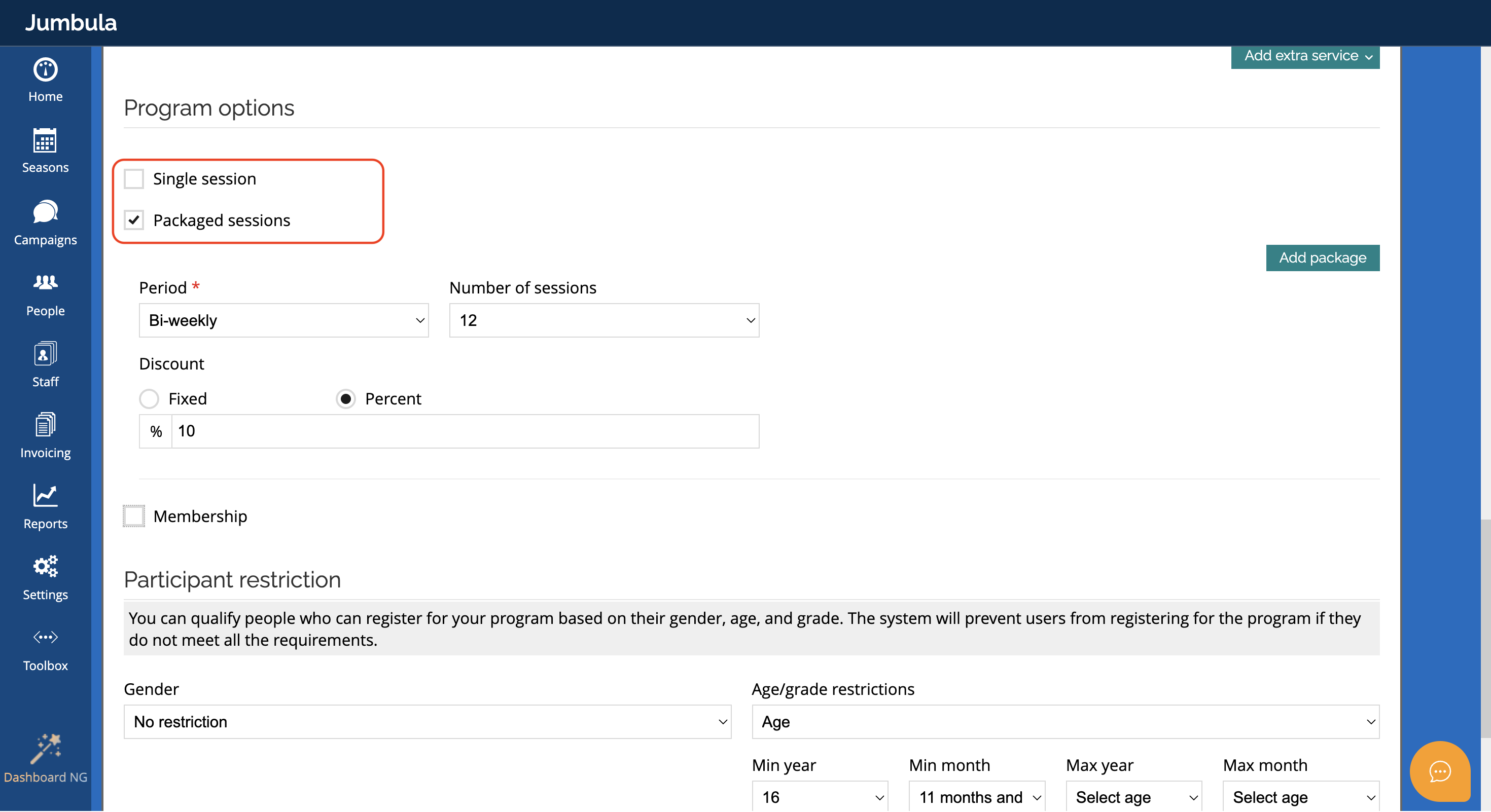Click the discount percent value field

coord(465,431)
